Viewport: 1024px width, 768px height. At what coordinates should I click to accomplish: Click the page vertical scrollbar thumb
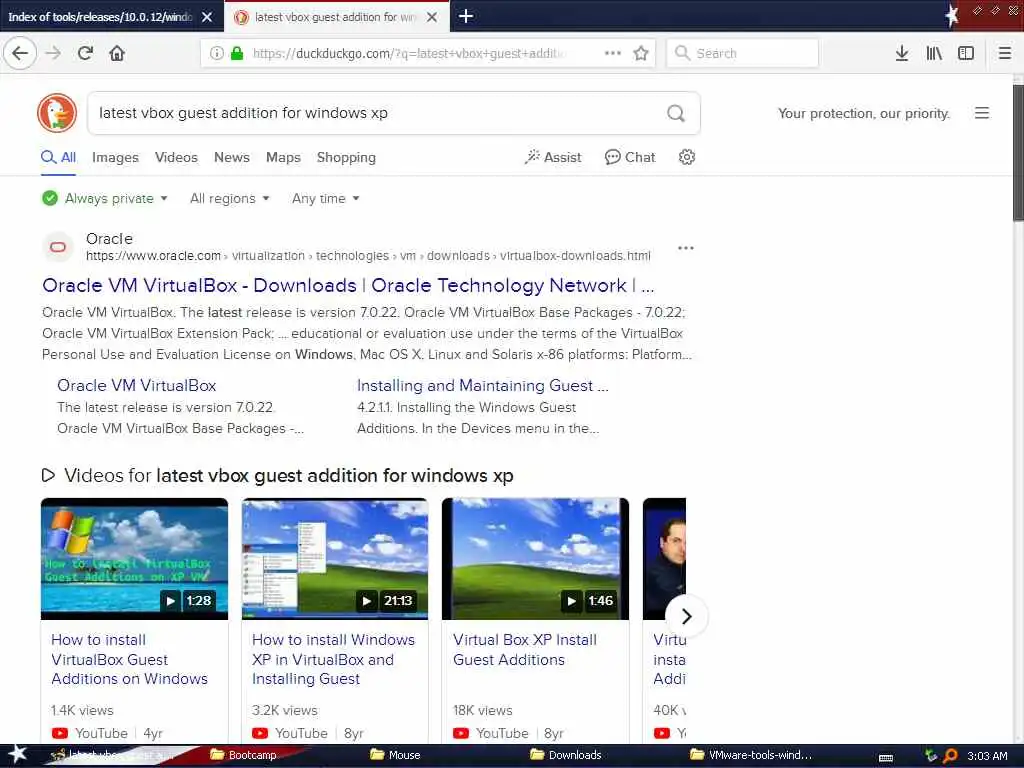(x=1018, y=153)
